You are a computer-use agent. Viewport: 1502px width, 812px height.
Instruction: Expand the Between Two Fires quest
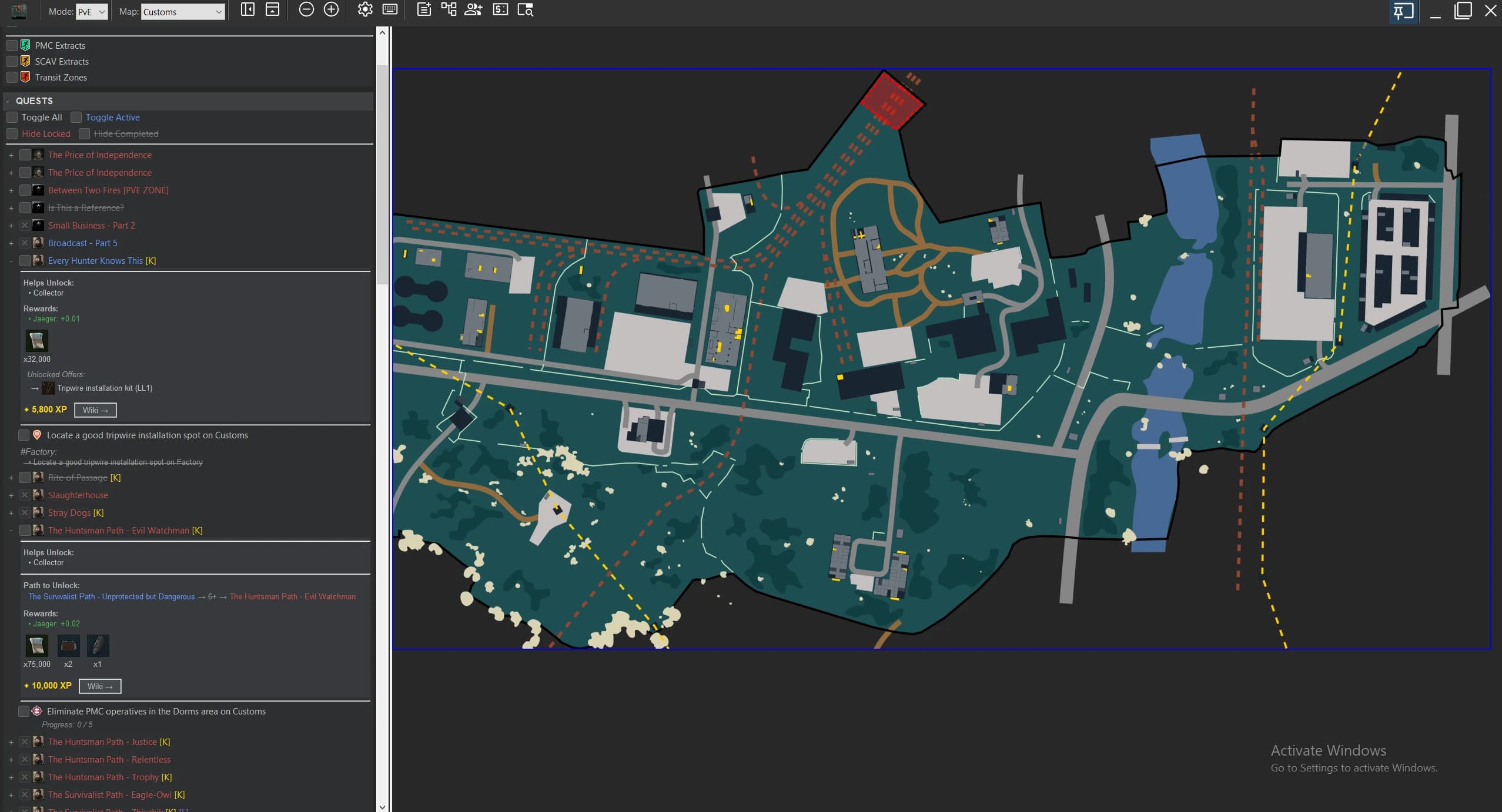pyautogui.click(x=11, y=190)
